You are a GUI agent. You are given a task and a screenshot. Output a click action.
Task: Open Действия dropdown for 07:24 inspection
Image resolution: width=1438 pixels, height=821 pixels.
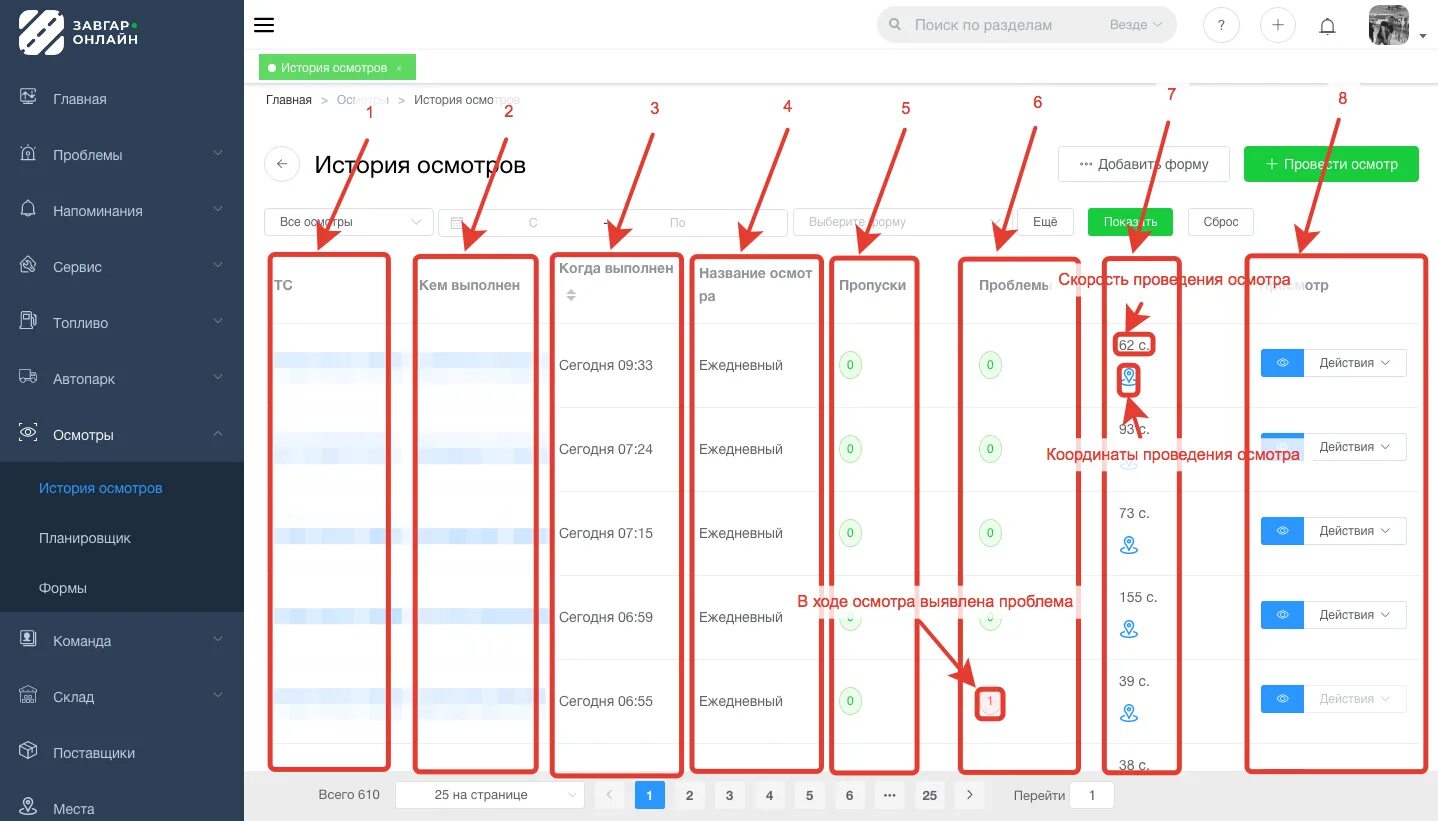[x=1355, y=447]
